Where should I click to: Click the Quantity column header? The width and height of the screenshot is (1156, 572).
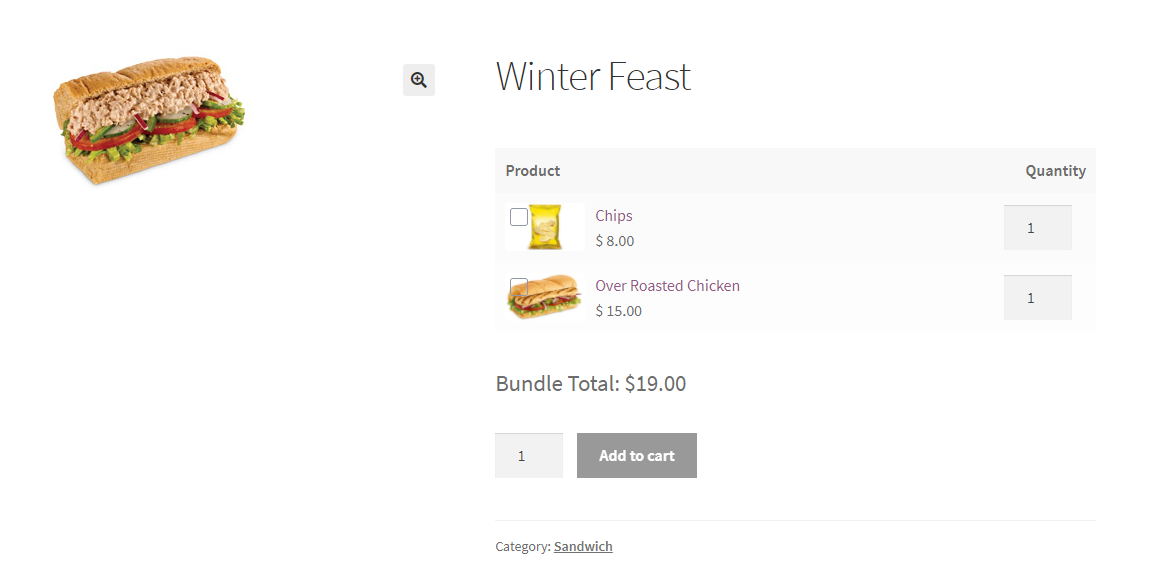1055,171
